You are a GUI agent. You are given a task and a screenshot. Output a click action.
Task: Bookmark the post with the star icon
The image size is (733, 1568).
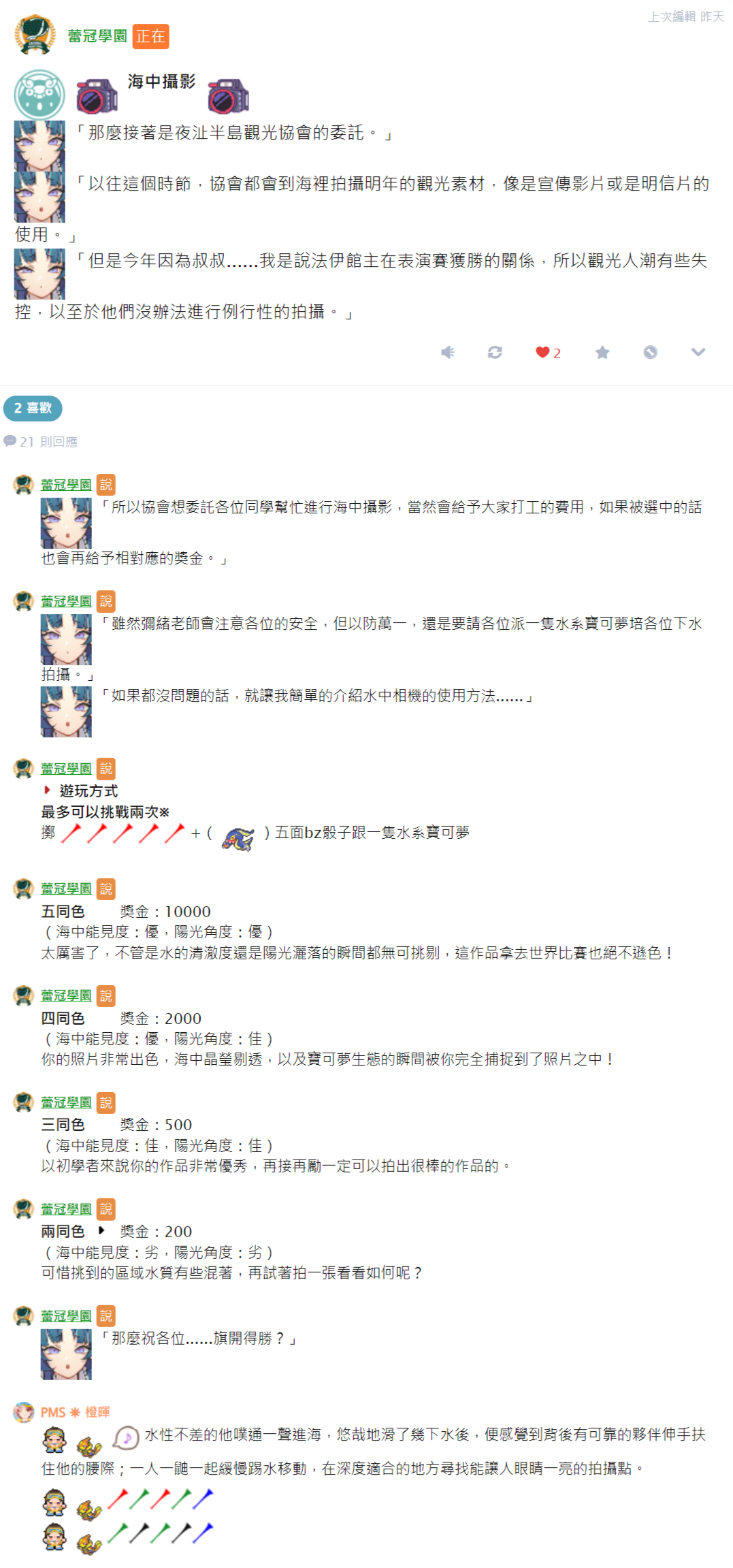[x=602, y=352]
